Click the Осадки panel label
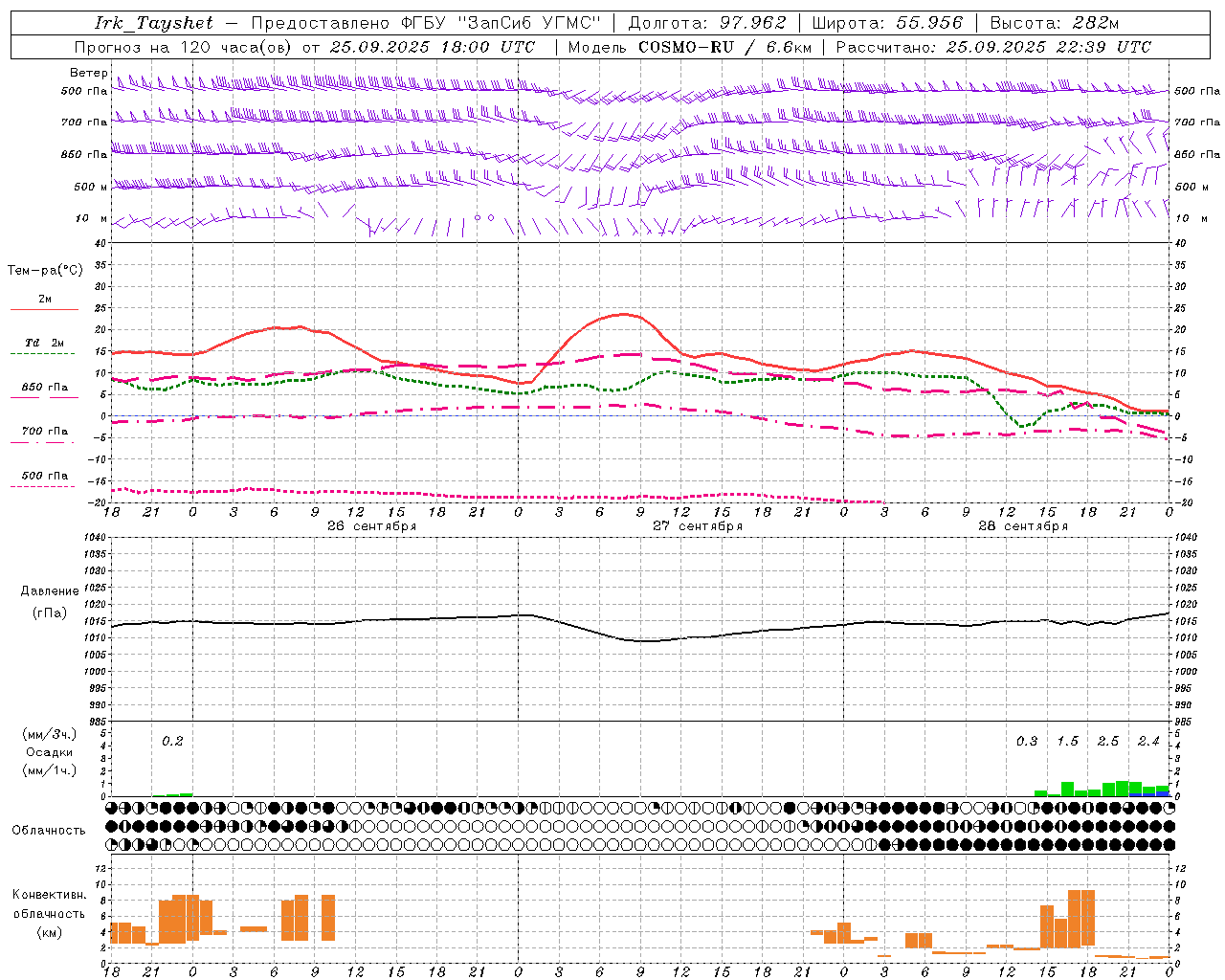Screen dimensions: 1225x980 (50, 752)
